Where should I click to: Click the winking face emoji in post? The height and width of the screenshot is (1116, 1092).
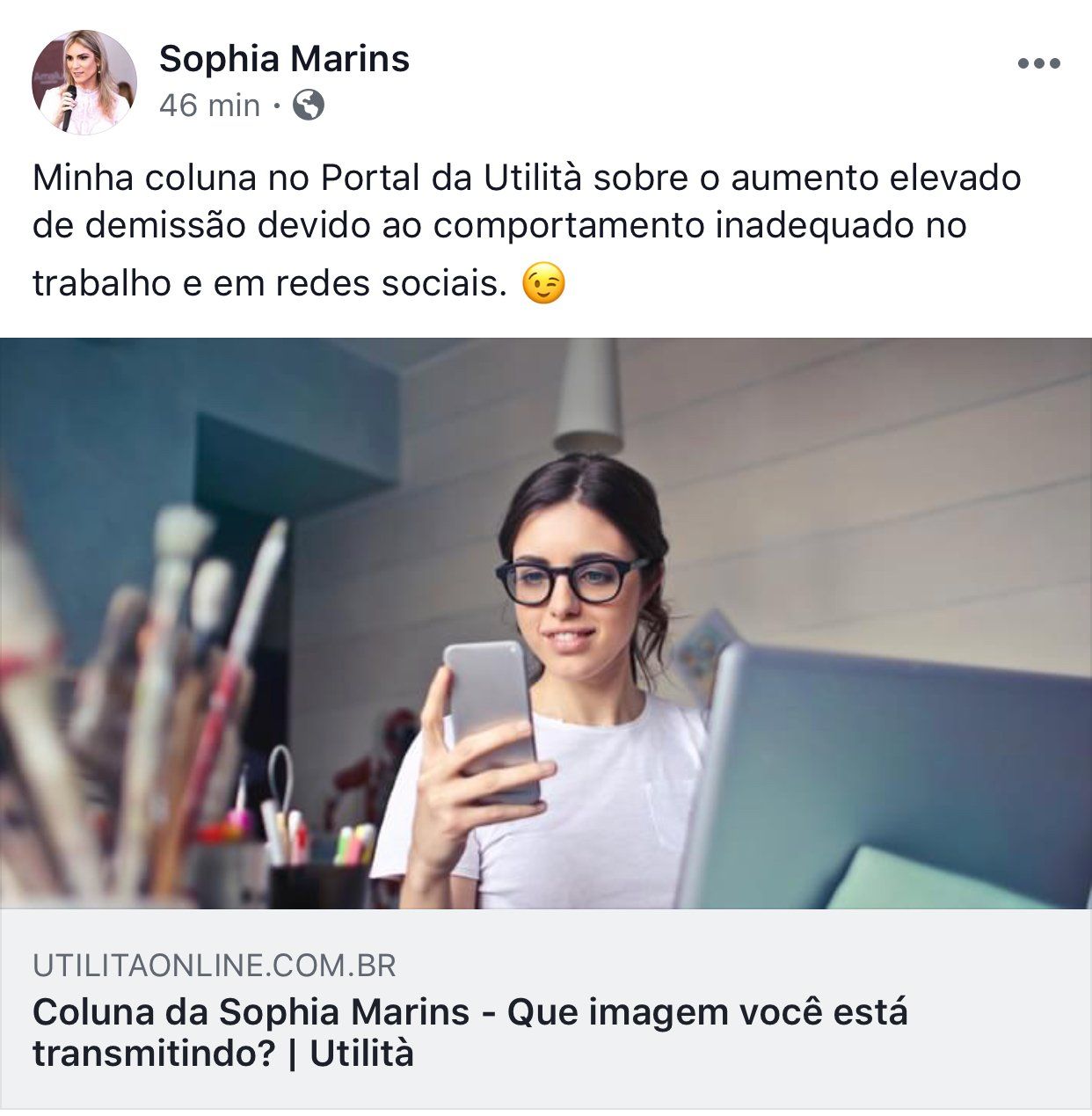(x=543, y=285)
